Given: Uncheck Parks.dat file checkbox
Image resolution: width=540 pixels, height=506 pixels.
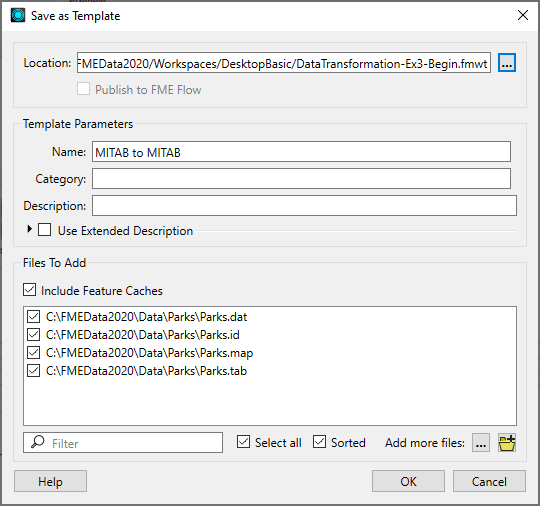Looking at the screenshot, I should pyautogui.click(x=33, y=316).
